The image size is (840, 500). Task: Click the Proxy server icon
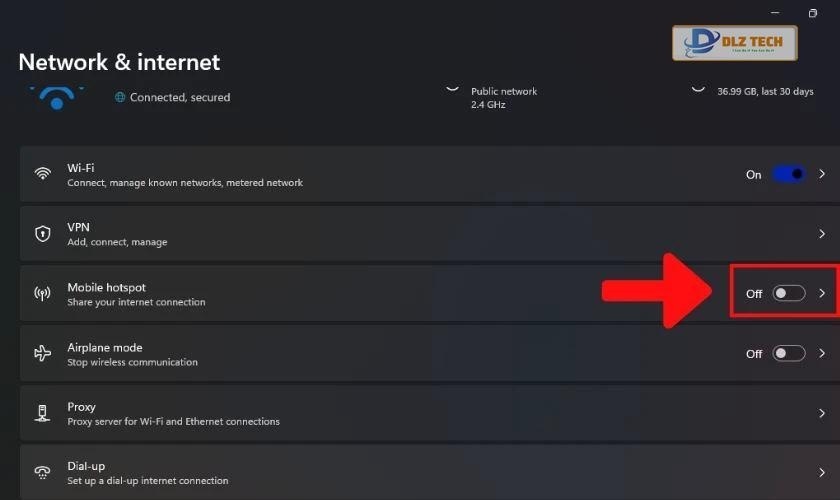pyautogui.click(x=43, y=413)
